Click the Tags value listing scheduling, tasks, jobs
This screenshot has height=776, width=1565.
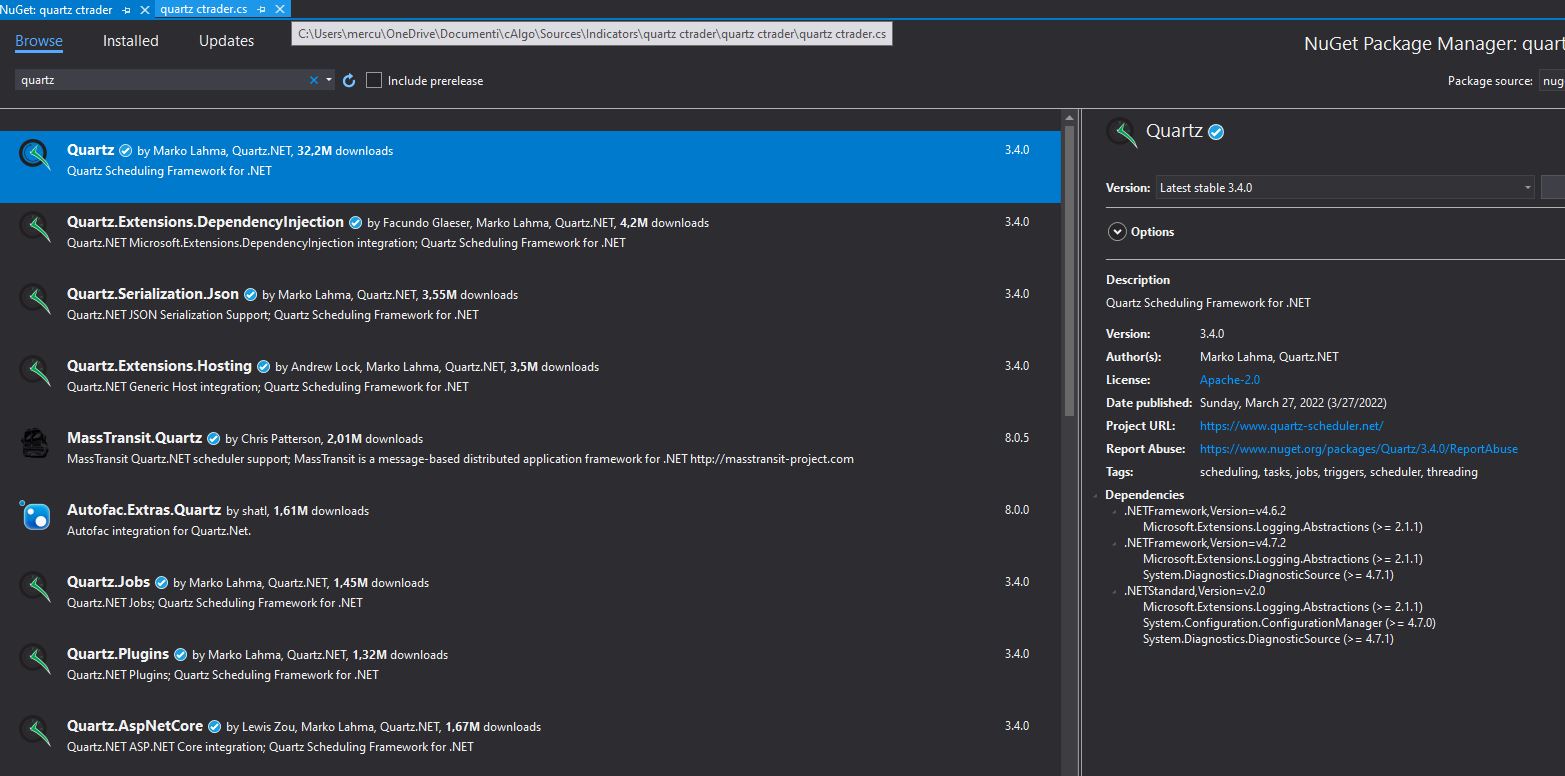pos(1338,472)
